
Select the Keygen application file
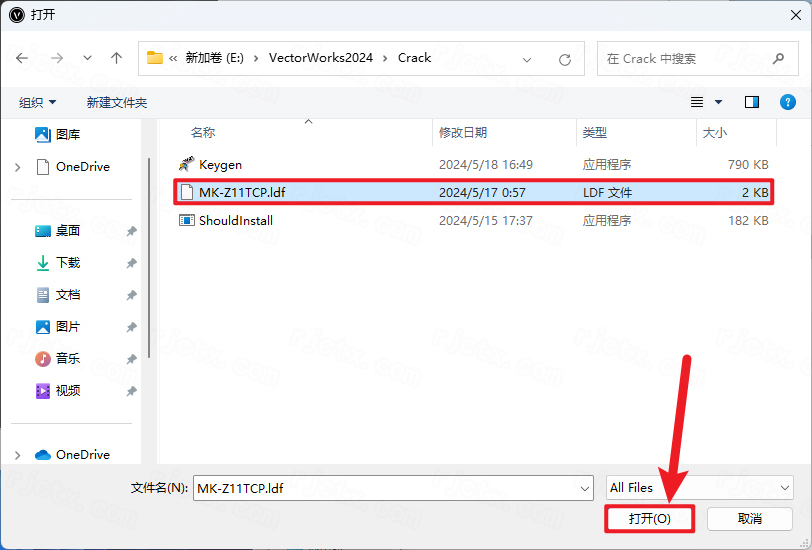(220, 164)
